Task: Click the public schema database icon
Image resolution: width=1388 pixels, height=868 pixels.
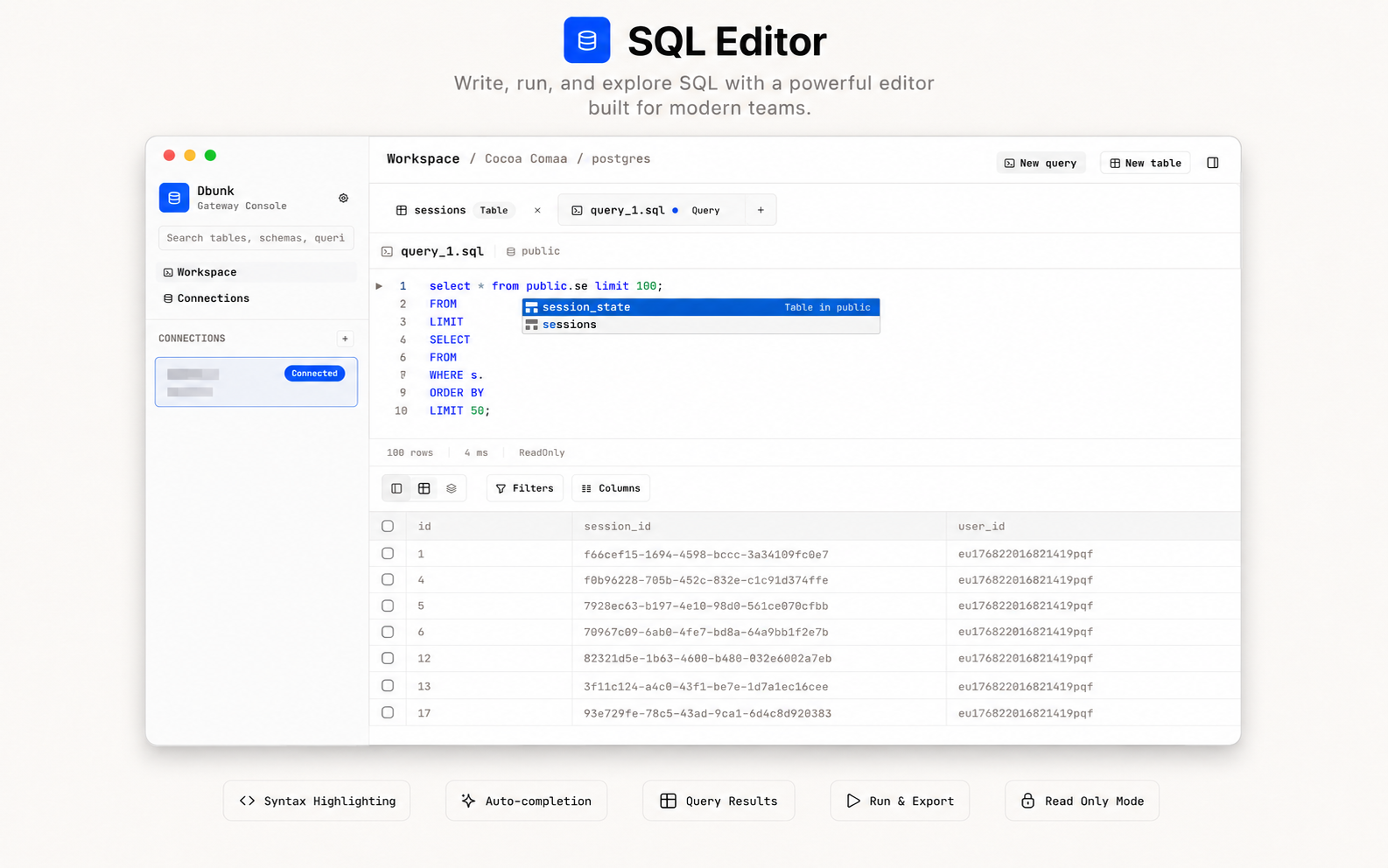Action: pyautogui.click(x=511, y=251)
